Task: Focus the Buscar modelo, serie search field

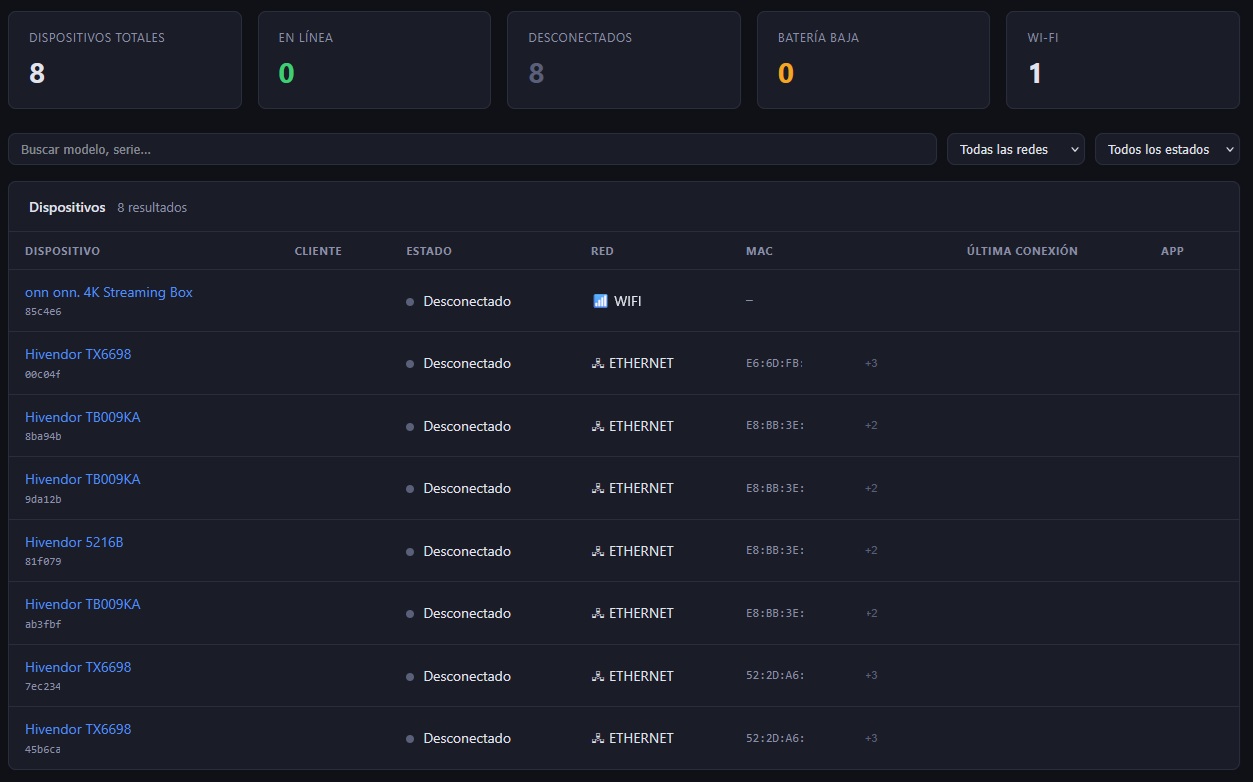Action: pyautogui.click(x=472, y=149)
